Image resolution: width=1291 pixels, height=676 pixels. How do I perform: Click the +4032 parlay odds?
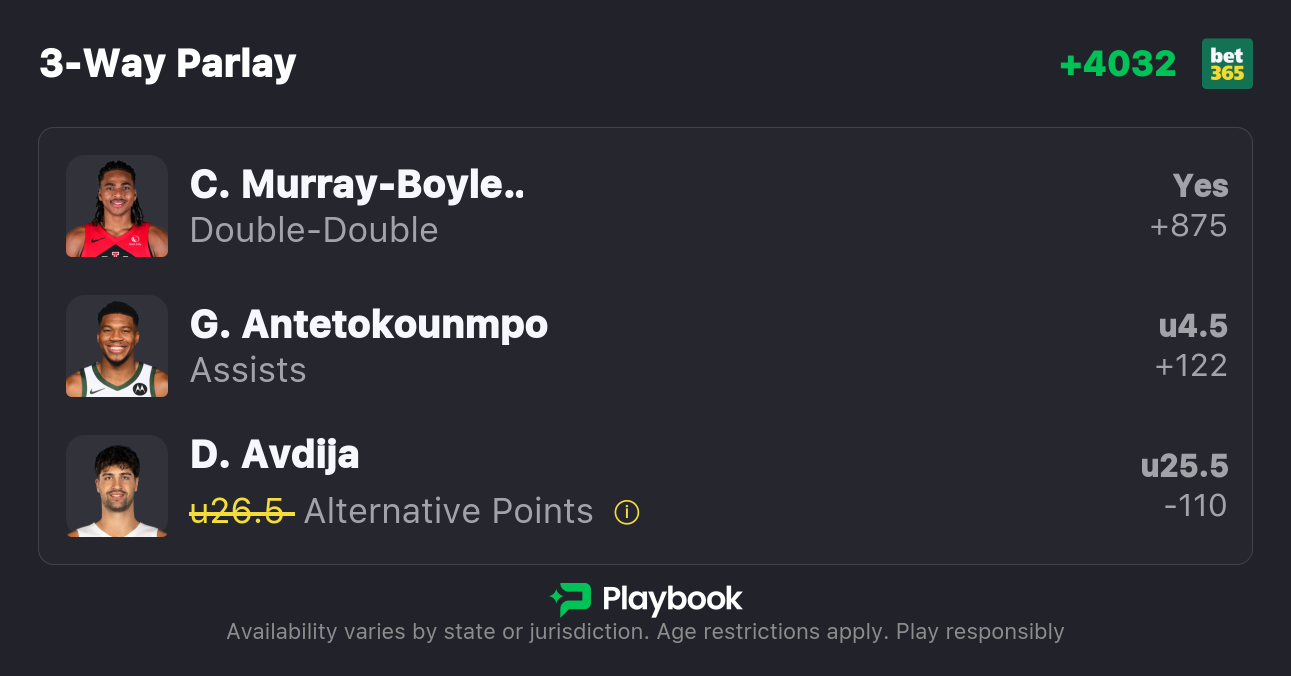1117,64
